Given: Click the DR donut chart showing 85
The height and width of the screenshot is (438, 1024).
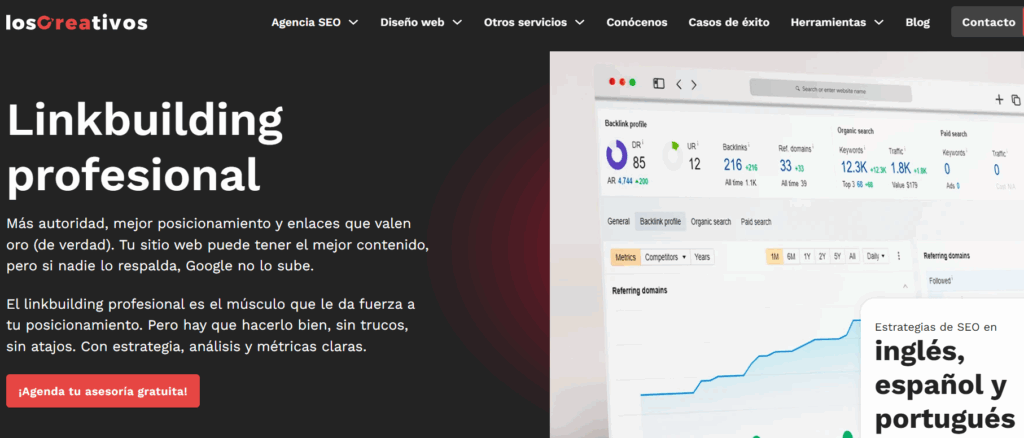Looking at the screenshot, I should click(x=616, y=155).
